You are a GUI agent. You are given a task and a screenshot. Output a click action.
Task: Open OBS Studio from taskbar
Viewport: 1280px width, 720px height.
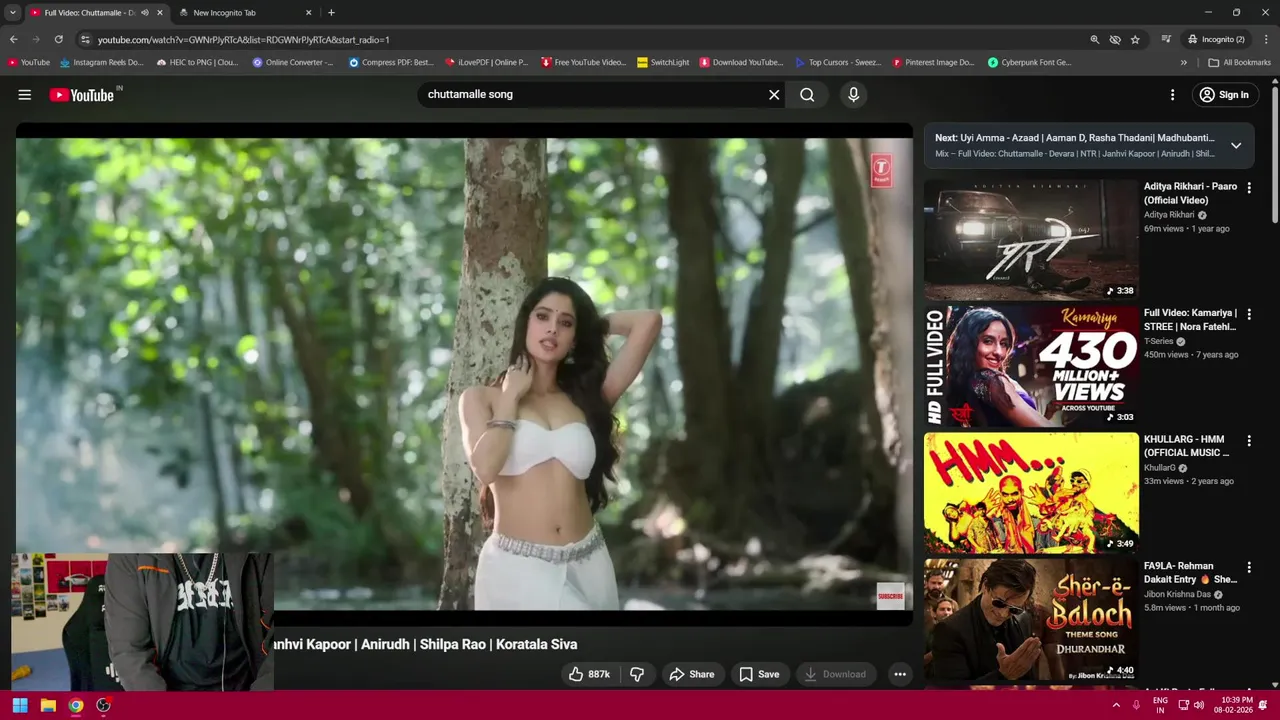[103, 705]
